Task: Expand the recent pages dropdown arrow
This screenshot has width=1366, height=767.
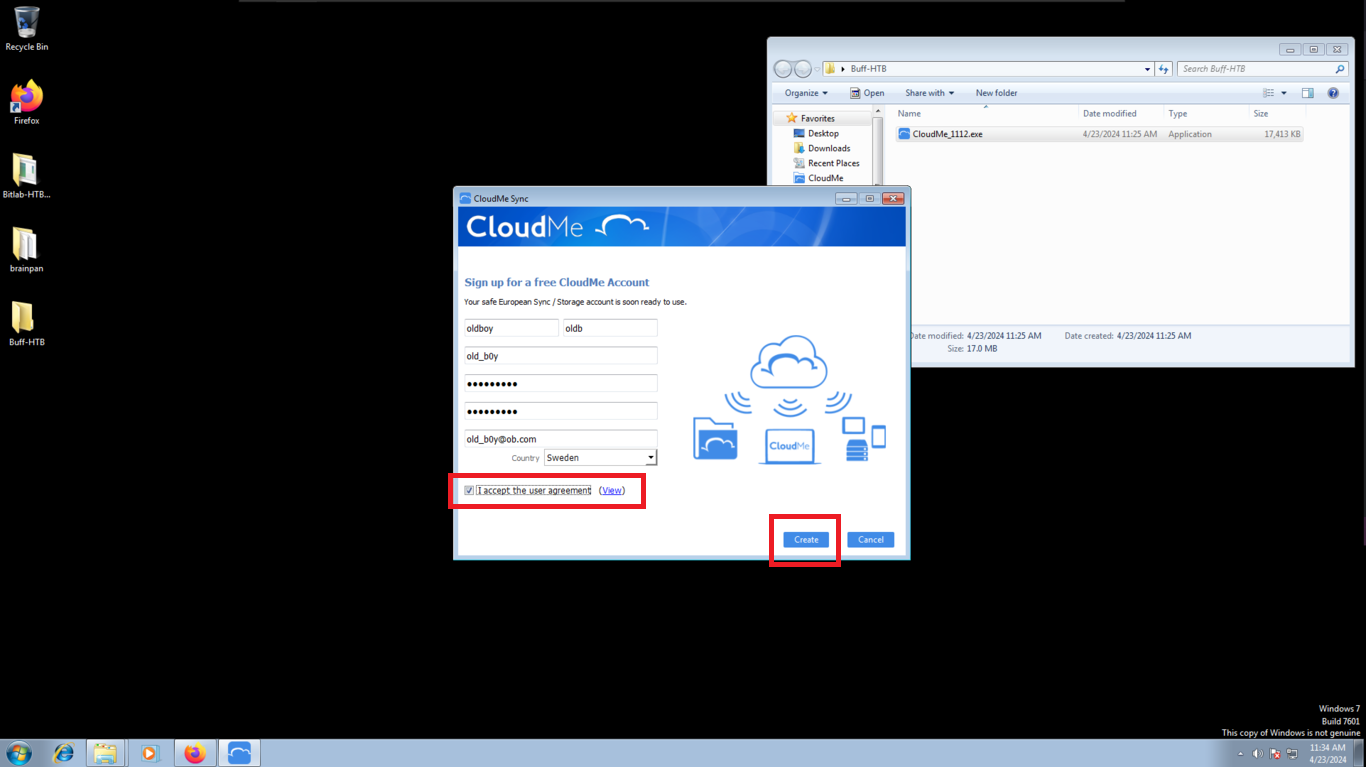Action: pyautogui.click(x=816, y=69)
